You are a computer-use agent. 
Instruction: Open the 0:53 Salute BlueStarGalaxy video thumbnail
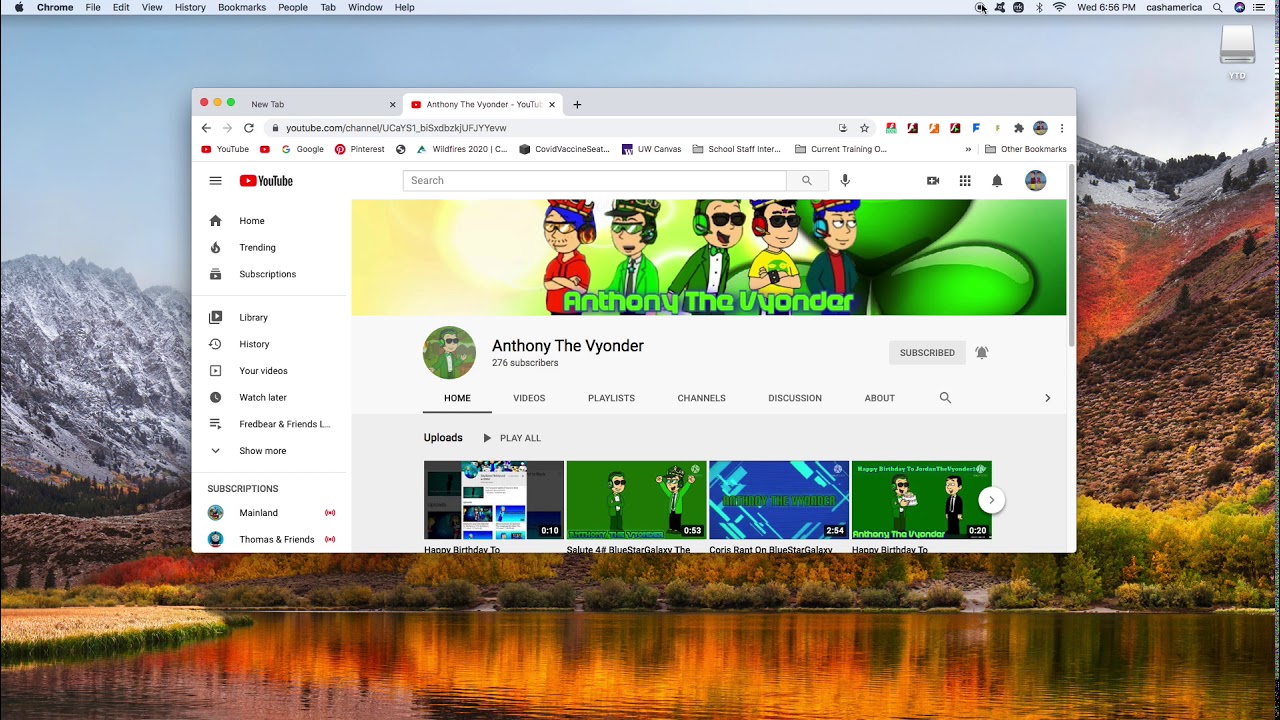[x=636, y=500]
